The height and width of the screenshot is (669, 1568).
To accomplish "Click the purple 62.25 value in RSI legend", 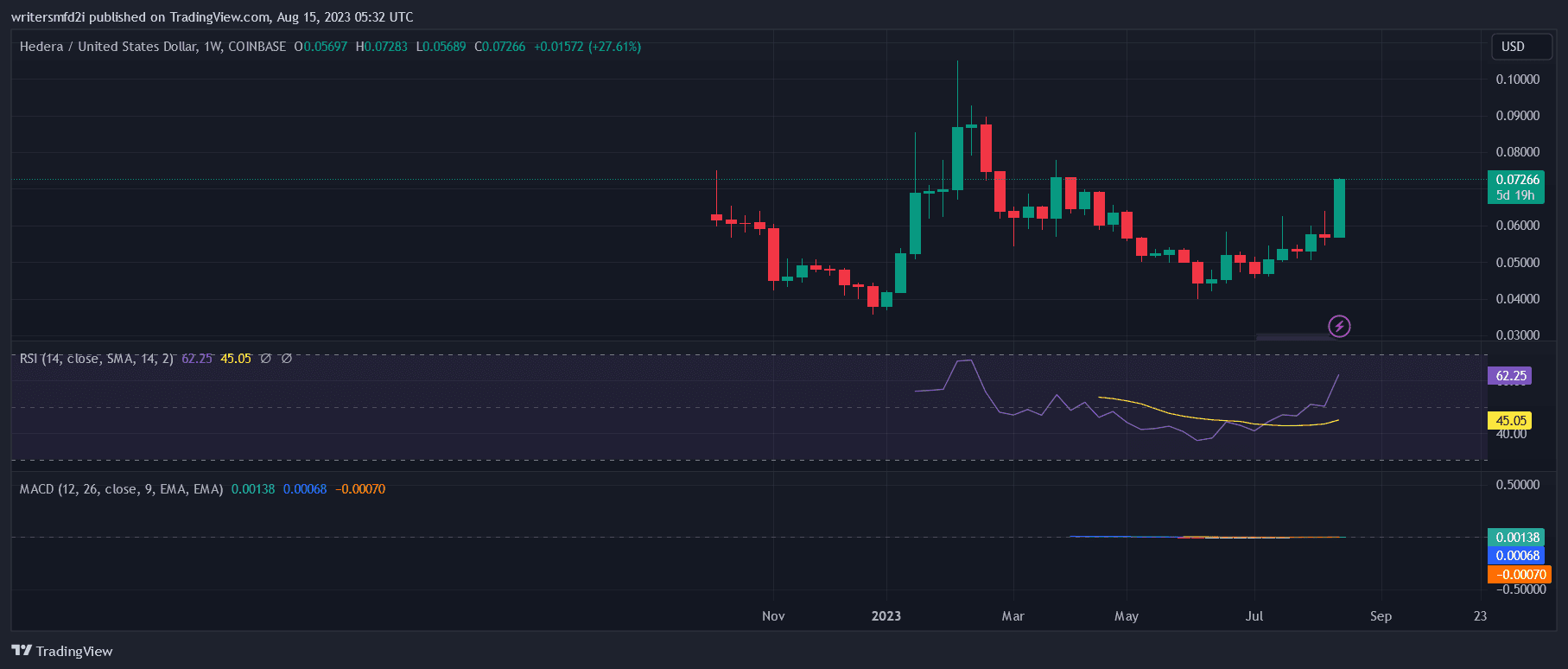I will point(197,358).
